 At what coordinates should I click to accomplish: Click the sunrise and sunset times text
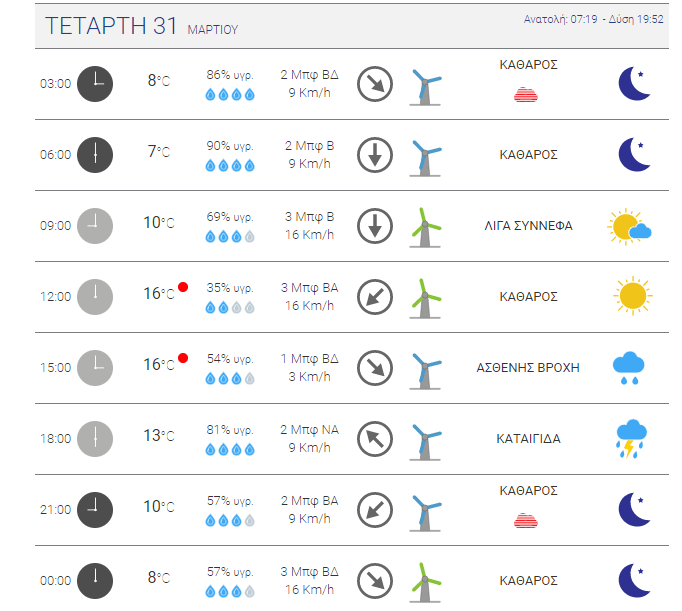click(593, 19)
